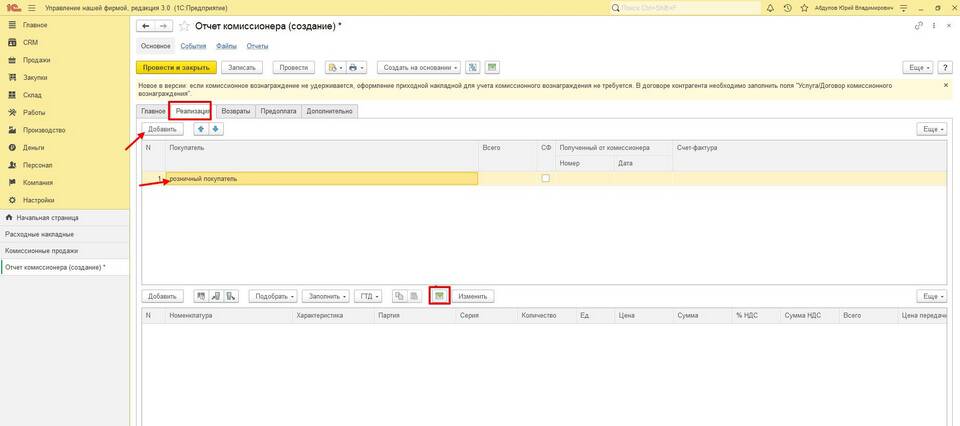Toggle the СФ checkbox for розничный покупатель
Image resolution: width=960 pixels, height=426 pixels.
coord(545,178)
